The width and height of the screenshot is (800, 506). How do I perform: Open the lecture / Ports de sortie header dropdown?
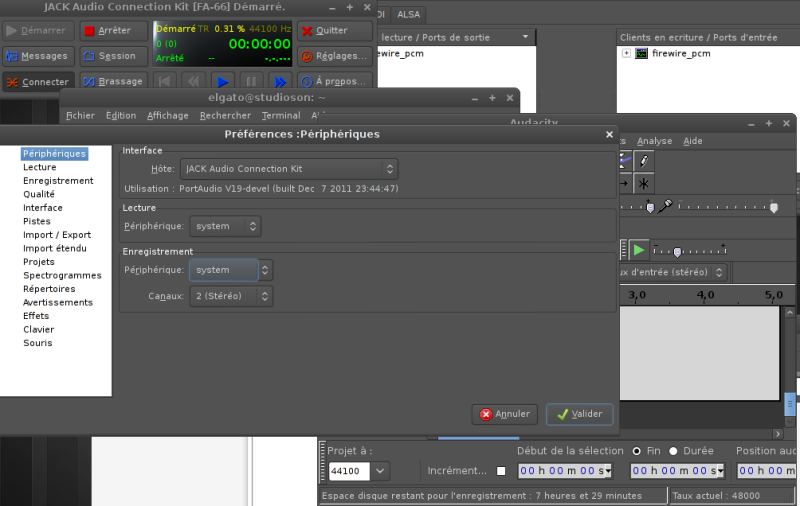tap(526, 37)
